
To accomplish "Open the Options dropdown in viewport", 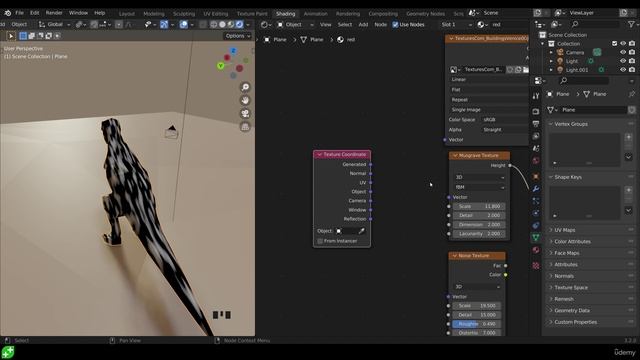I will coord(238,36).
